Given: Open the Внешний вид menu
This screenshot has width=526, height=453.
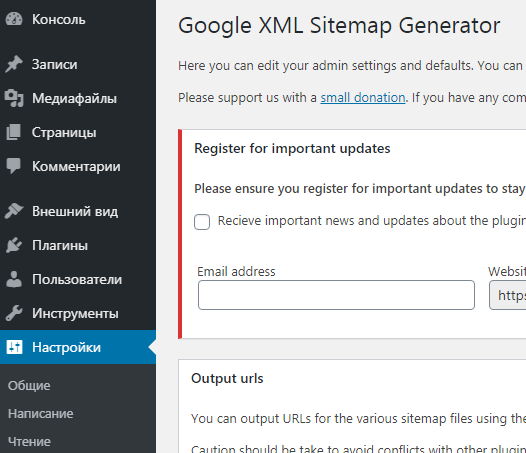Looking at the screenshot, I should point(78,211).
